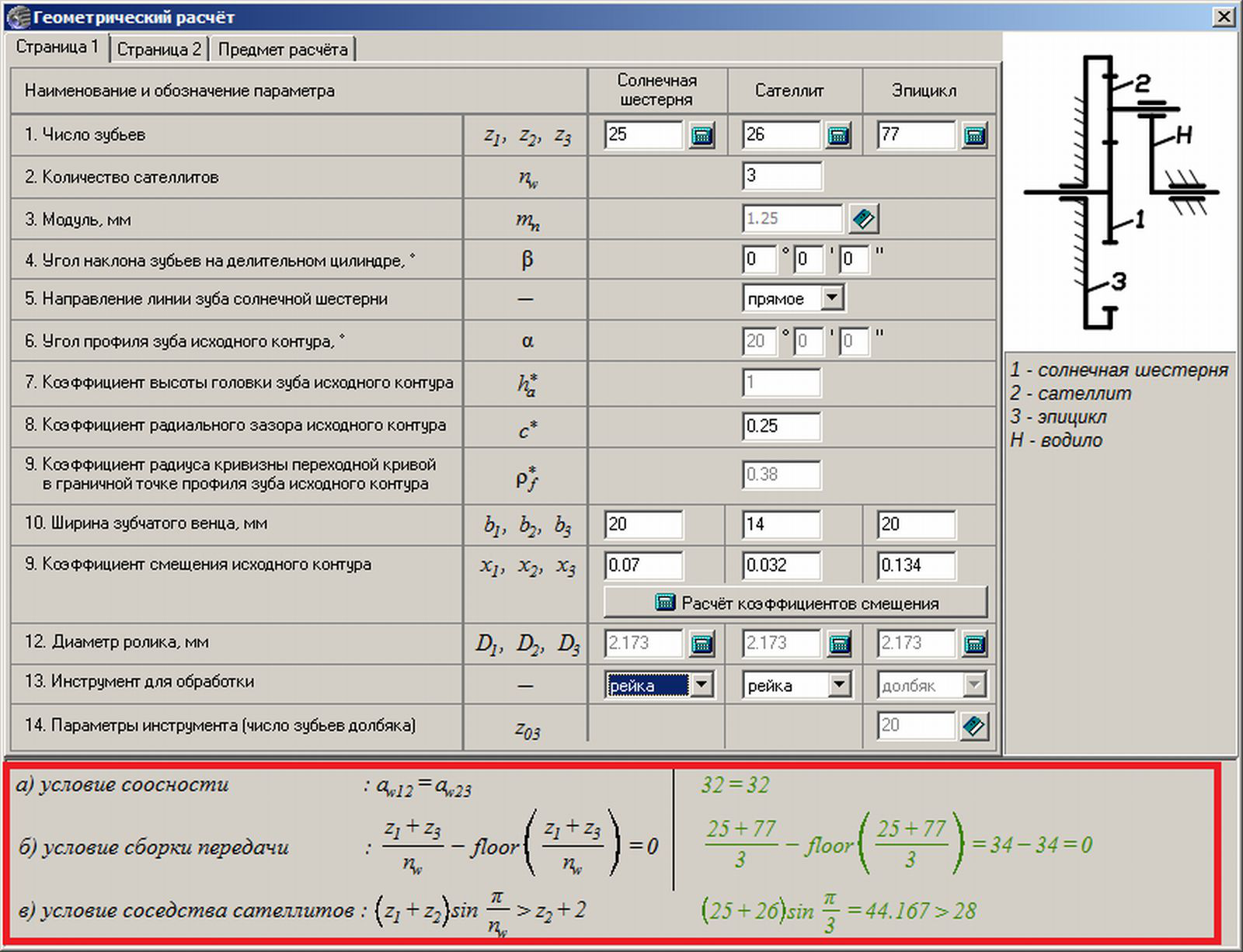This screenshot has height=952, width=1243.
Task: Click the radial clearance coefficient field 0.25
Action: 782,426
